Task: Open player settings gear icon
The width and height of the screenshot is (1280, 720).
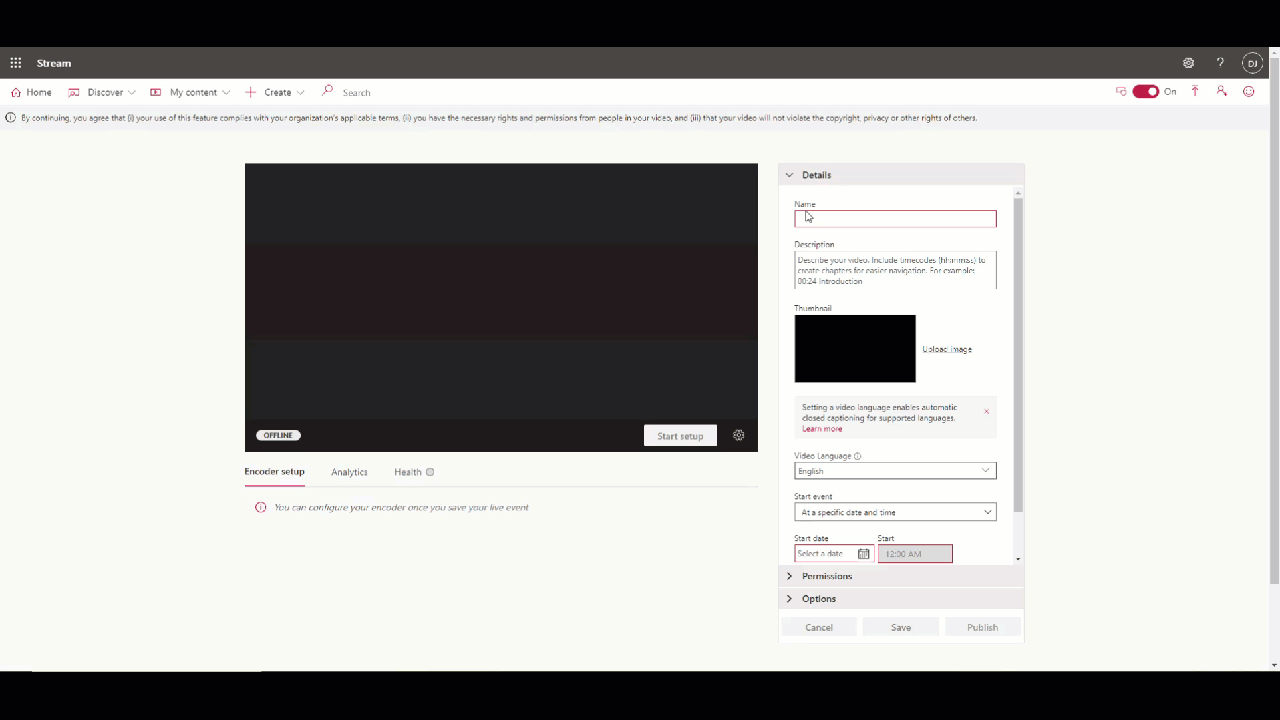Action: pos(739,435)
